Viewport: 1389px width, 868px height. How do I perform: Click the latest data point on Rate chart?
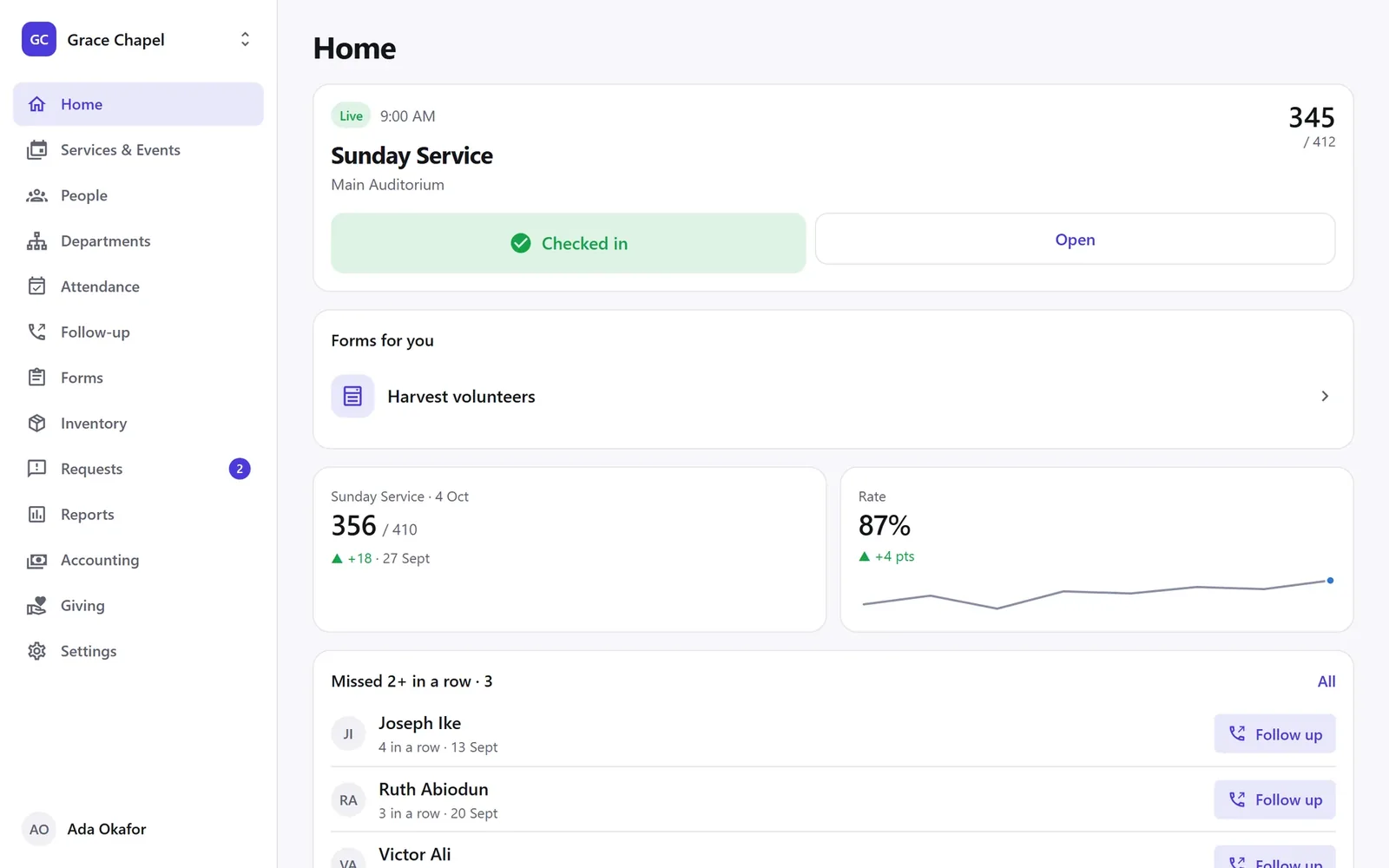pos(1330,581)
